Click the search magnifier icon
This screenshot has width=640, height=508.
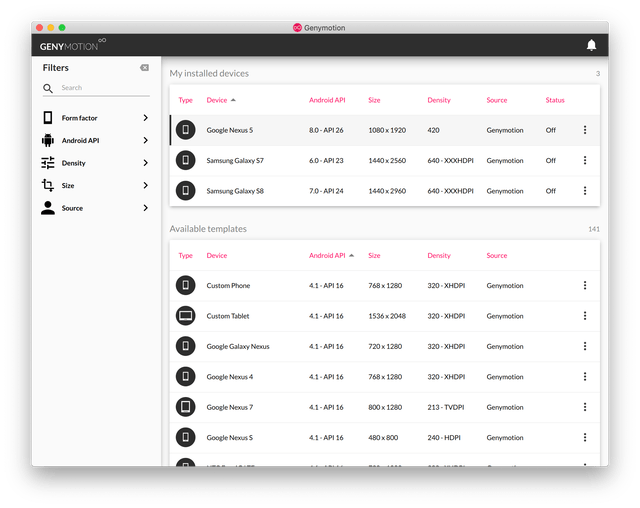click(48, 88)
